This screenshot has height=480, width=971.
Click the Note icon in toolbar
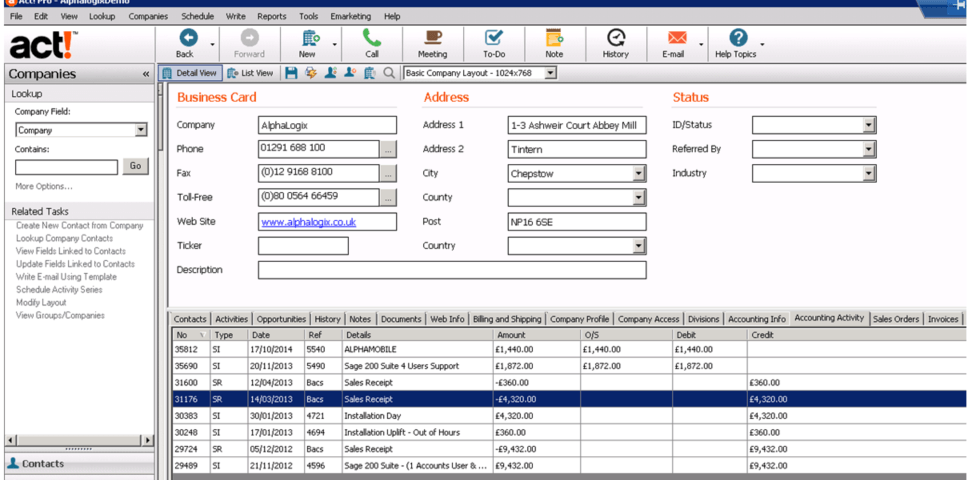click(554, 38)
